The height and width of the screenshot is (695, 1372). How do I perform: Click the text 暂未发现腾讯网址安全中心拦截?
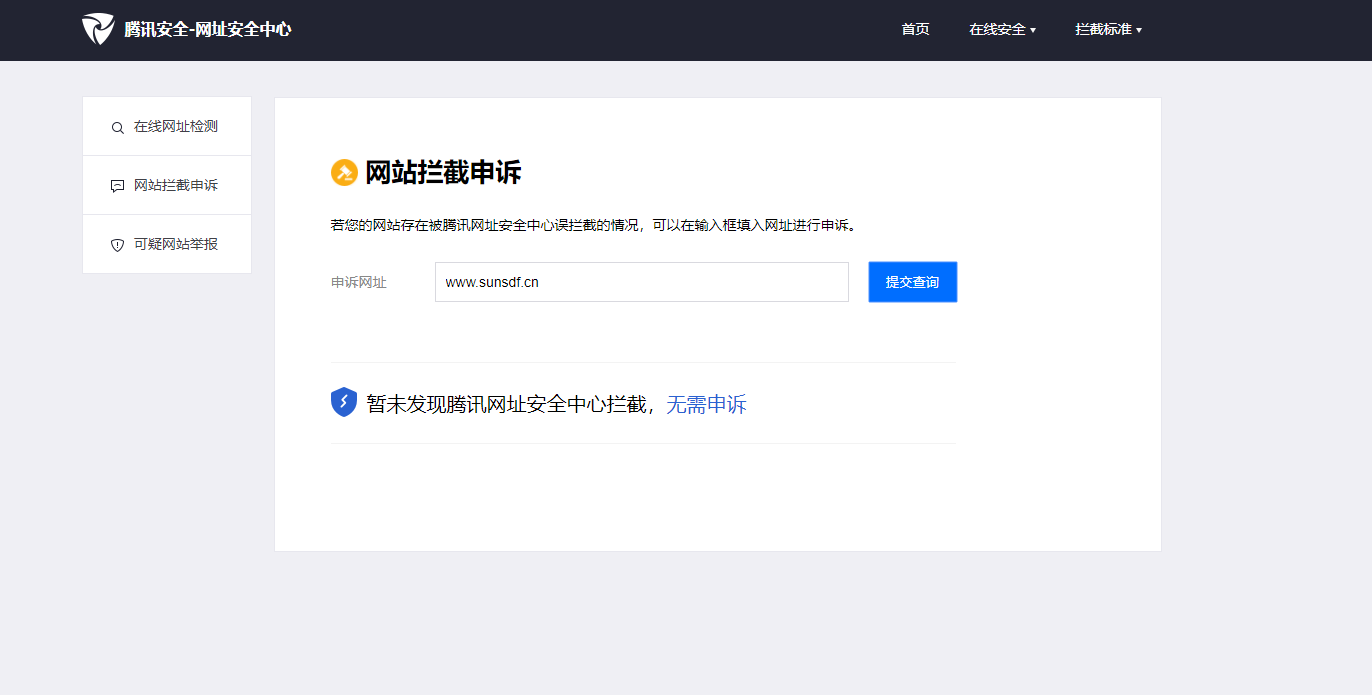pyautogui.click(x=506, y=405)
